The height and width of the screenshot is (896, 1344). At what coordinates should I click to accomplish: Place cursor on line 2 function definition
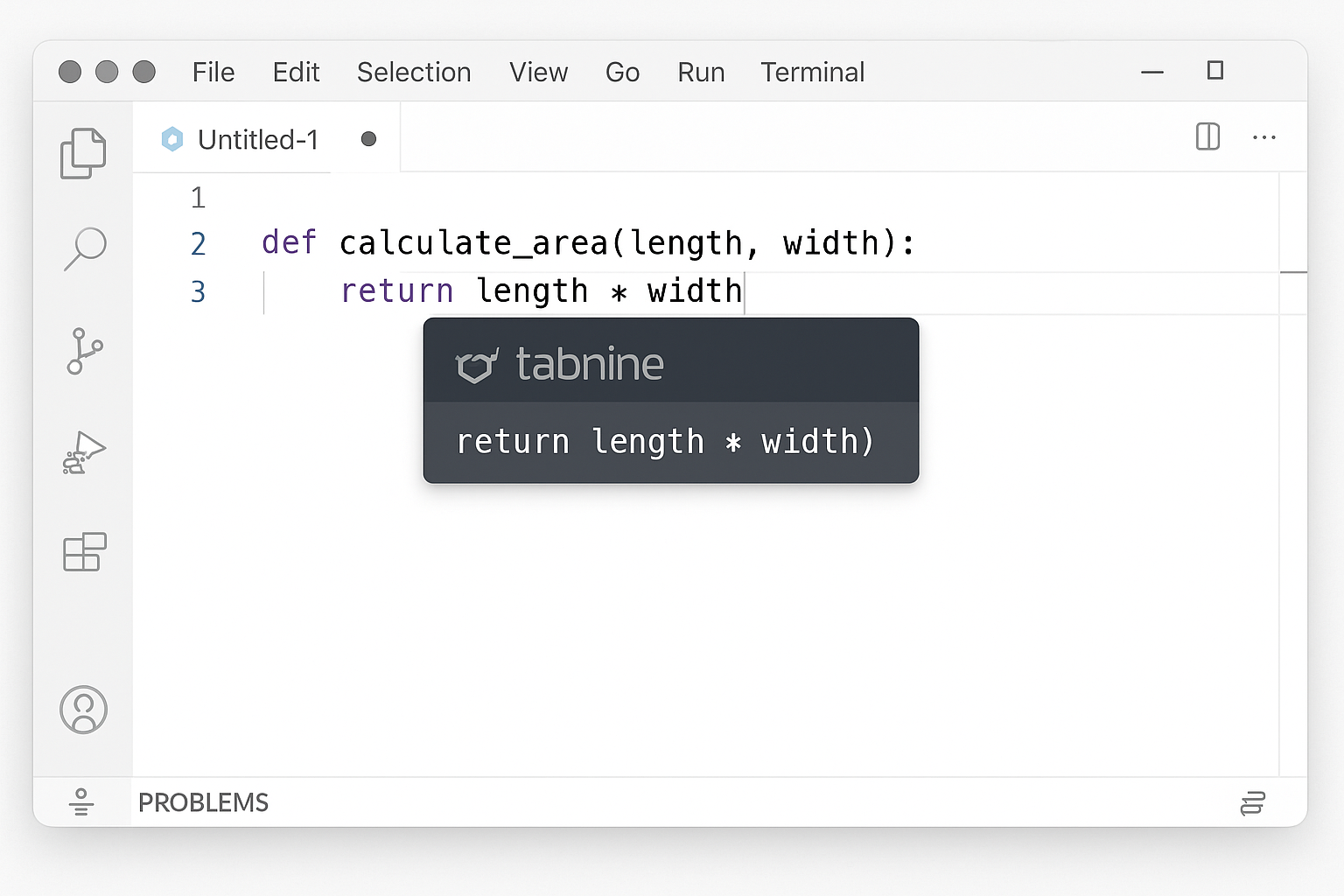(x=586, y=243)
